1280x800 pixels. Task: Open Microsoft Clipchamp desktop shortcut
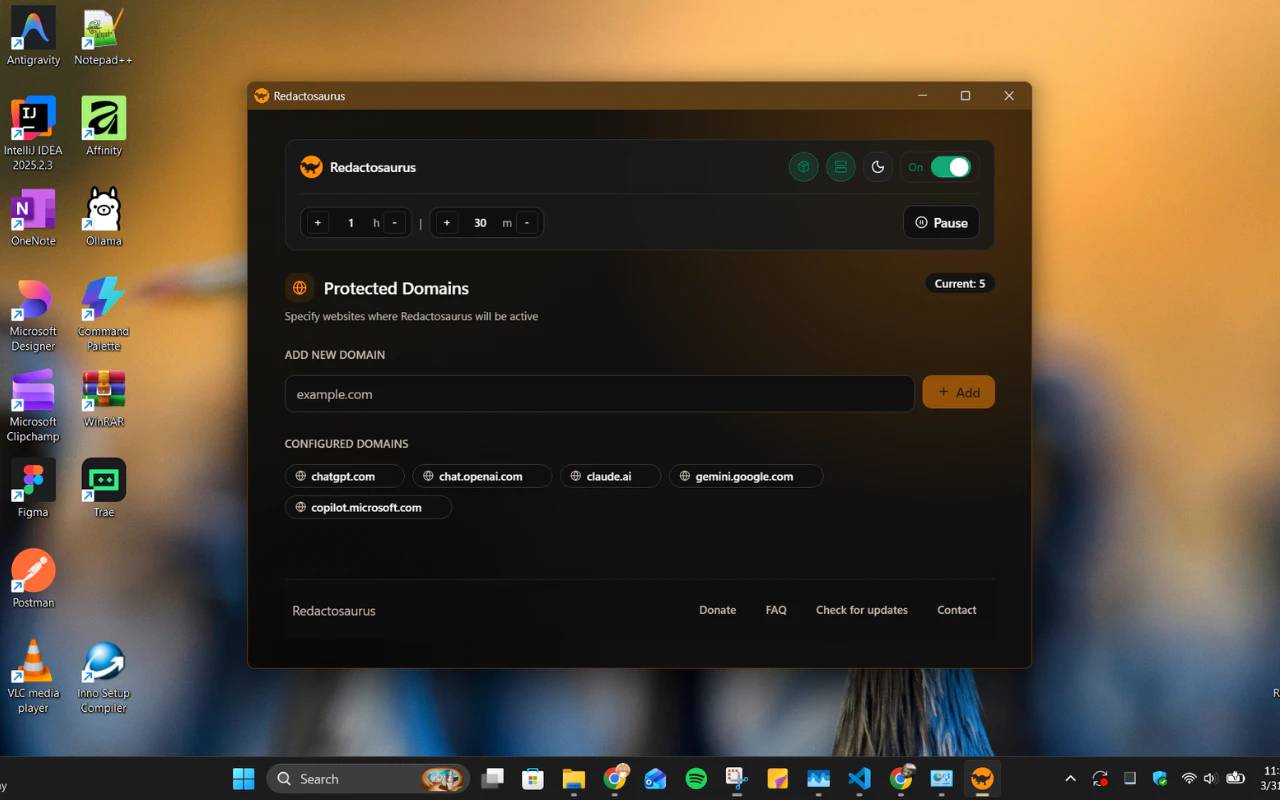[x=33, y=406]
